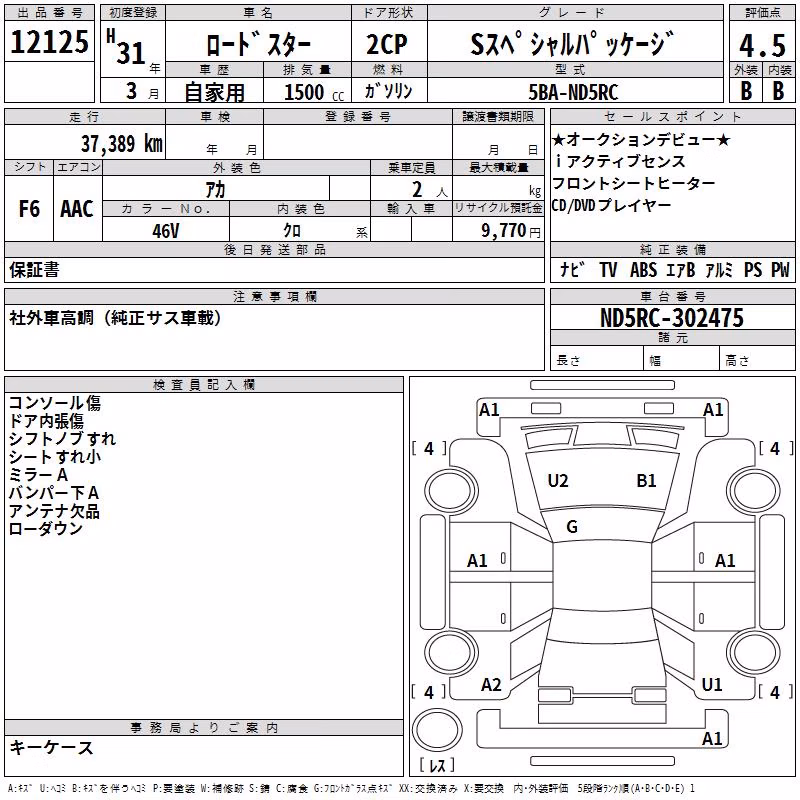Click the damage code legend line

352,789
